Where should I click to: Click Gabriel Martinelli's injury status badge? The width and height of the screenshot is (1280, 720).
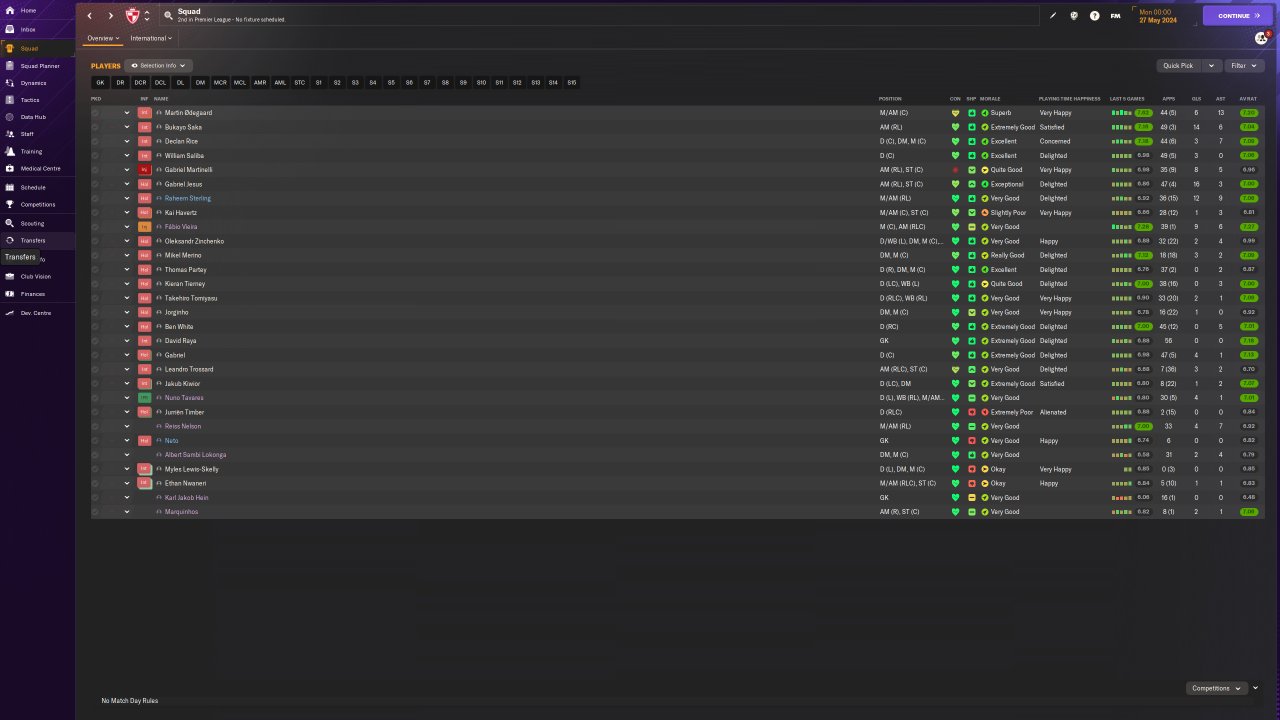pos(144,170)
